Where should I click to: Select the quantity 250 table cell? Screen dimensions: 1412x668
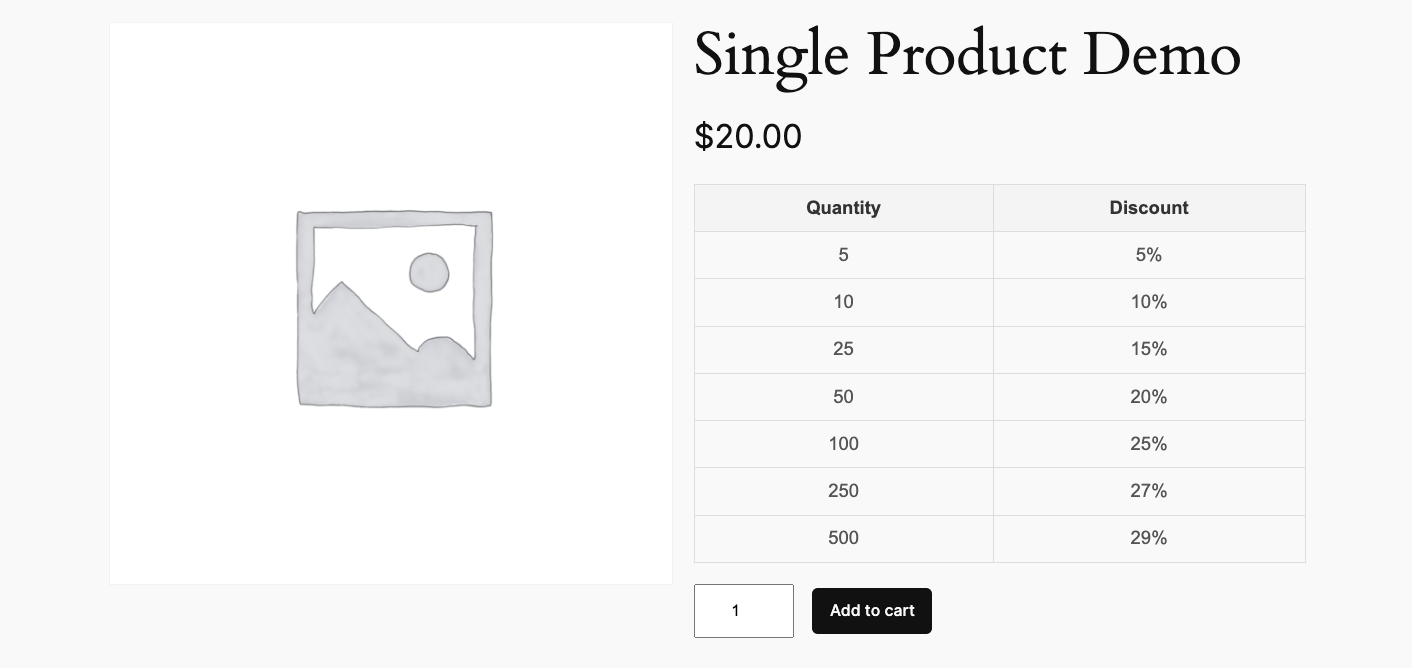click(x=843, y=491)
